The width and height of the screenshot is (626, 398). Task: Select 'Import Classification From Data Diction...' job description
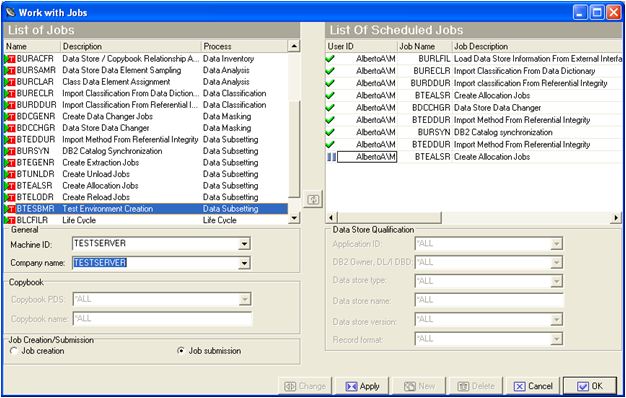[x=131, y=93]
